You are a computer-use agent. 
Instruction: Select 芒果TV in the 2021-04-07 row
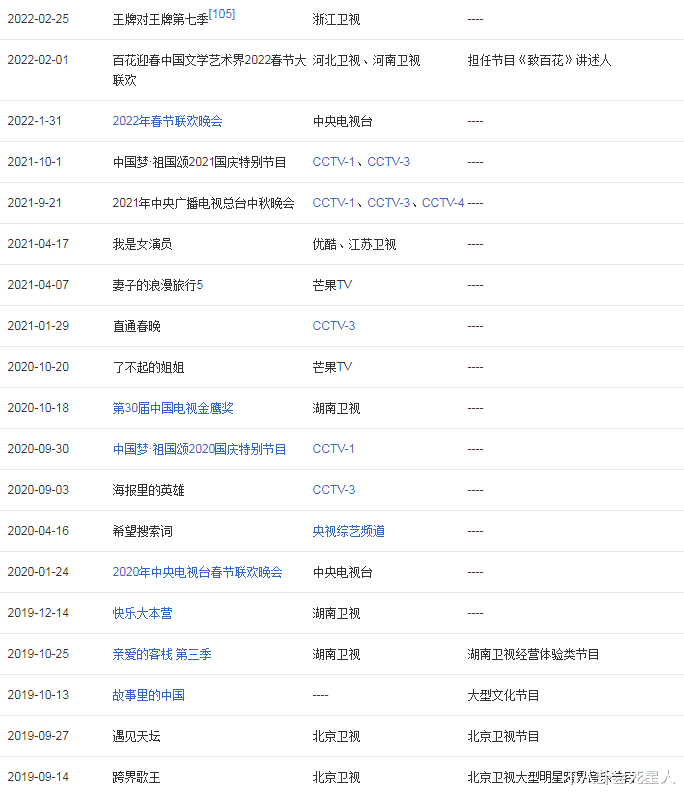pyautogui.click(x=332, y=285)
